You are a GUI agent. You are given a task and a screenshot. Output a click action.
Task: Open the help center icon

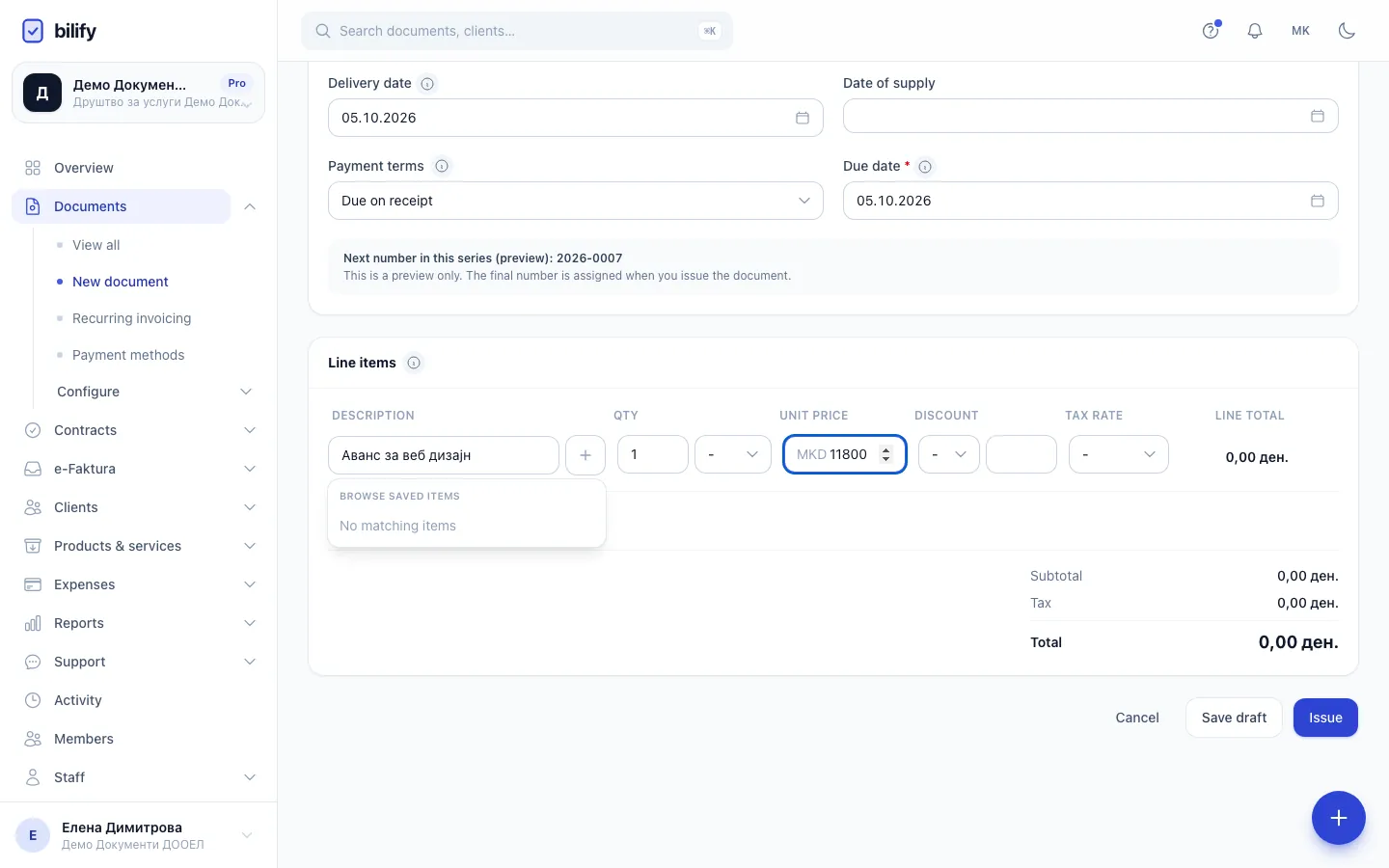(1211, 31)
